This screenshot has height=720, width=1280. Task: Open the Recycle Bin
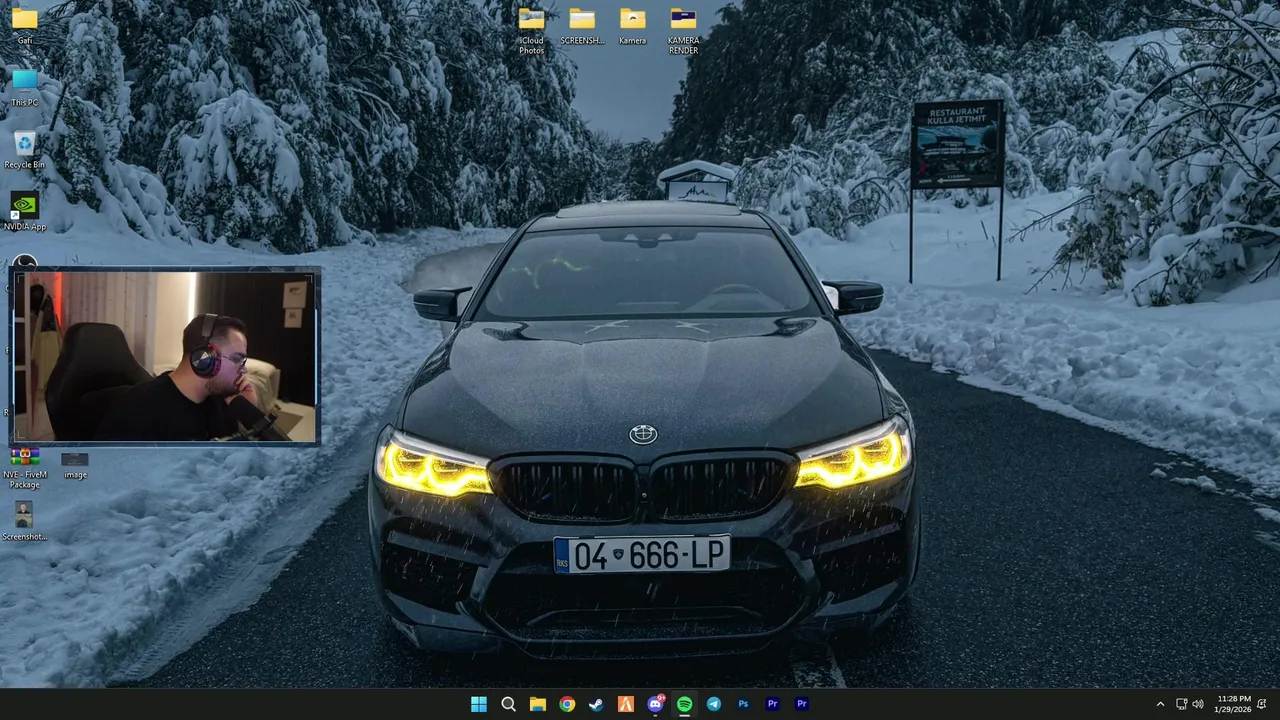25,150
